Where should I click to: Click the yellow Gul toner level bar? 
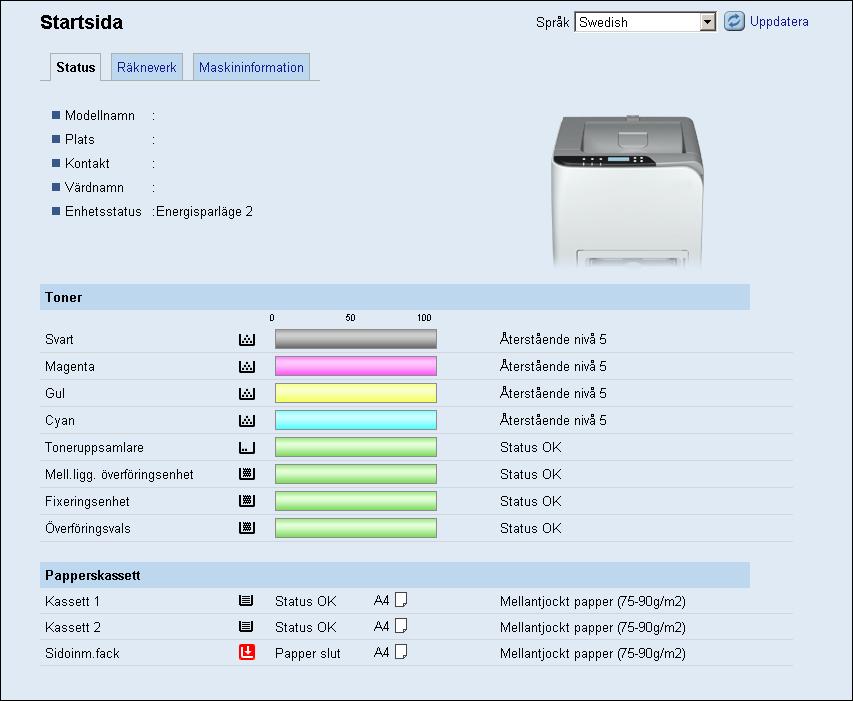tap(356, 393)
